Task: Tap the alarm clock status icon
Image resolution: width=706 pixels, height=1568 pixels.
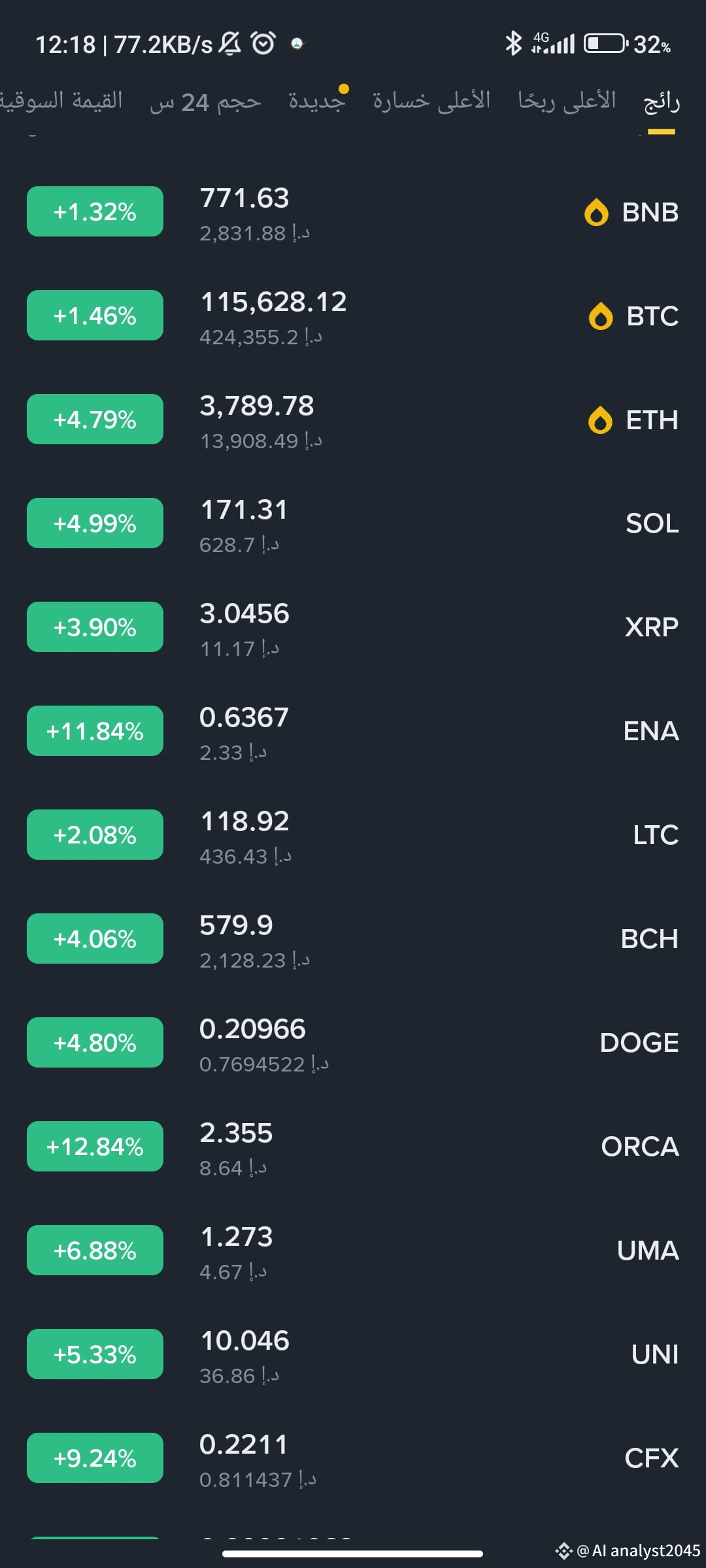Action: click(263, 44)
